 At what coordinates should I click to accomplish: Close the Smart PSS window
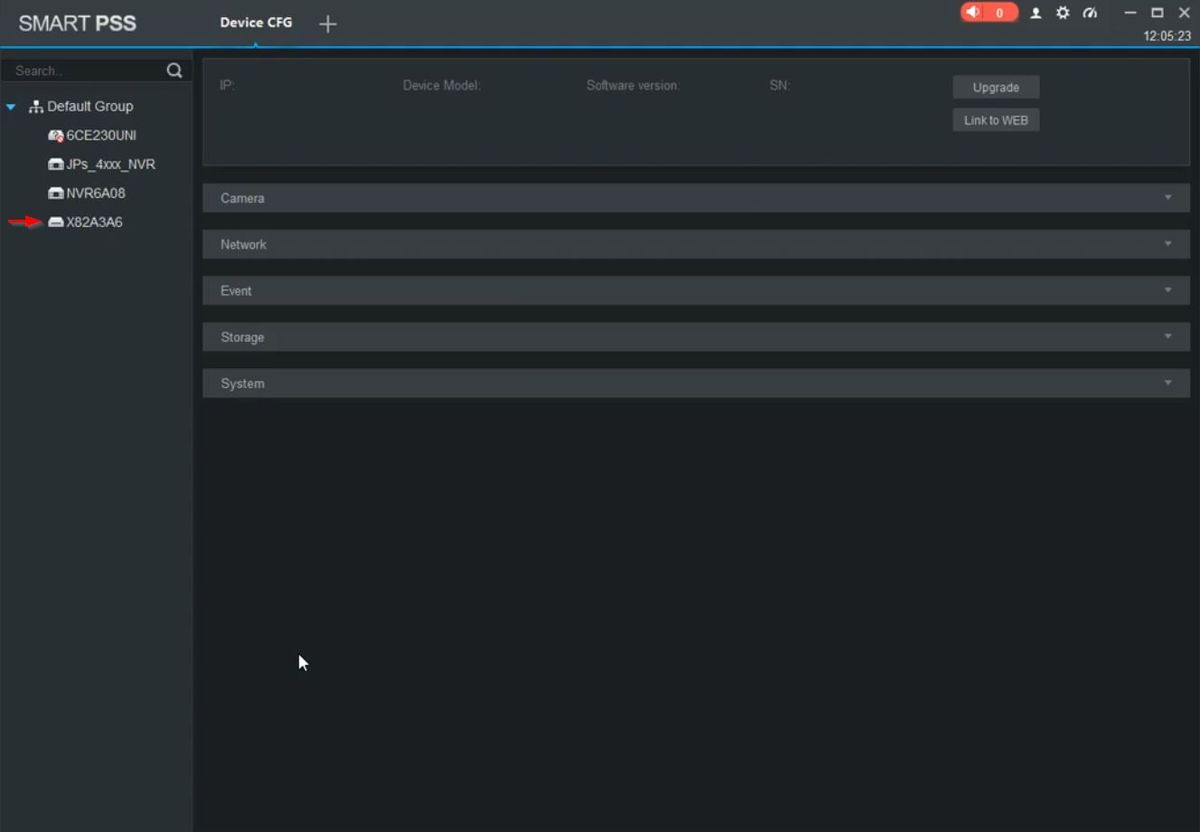(x=1183, y=13)
